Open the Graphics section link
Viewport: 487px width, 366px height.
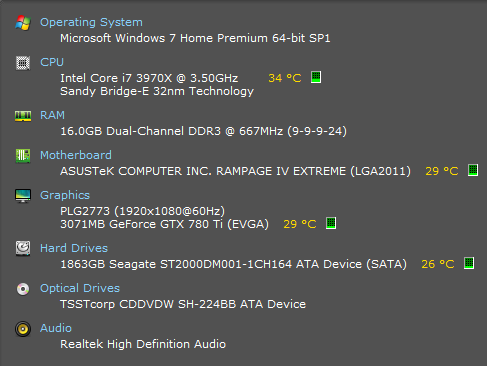pyautogui.click(x=65, y=195)
